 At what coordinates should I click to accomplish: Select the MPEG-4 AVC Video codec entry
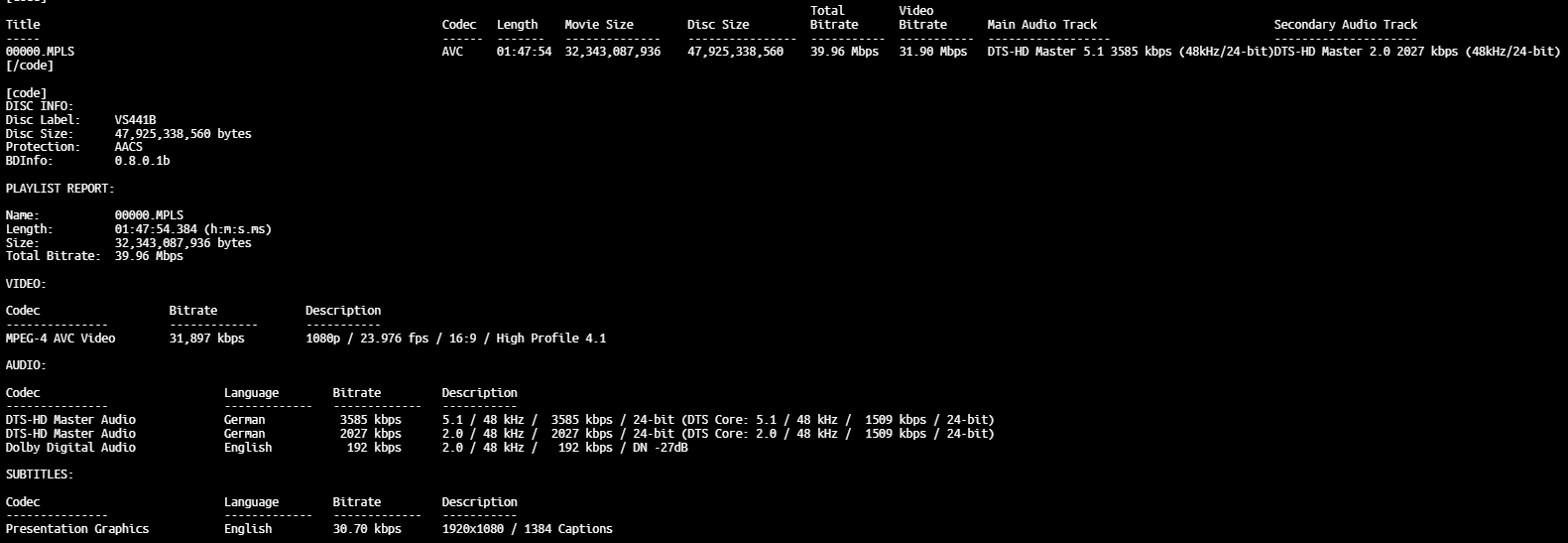click(60, 339)
